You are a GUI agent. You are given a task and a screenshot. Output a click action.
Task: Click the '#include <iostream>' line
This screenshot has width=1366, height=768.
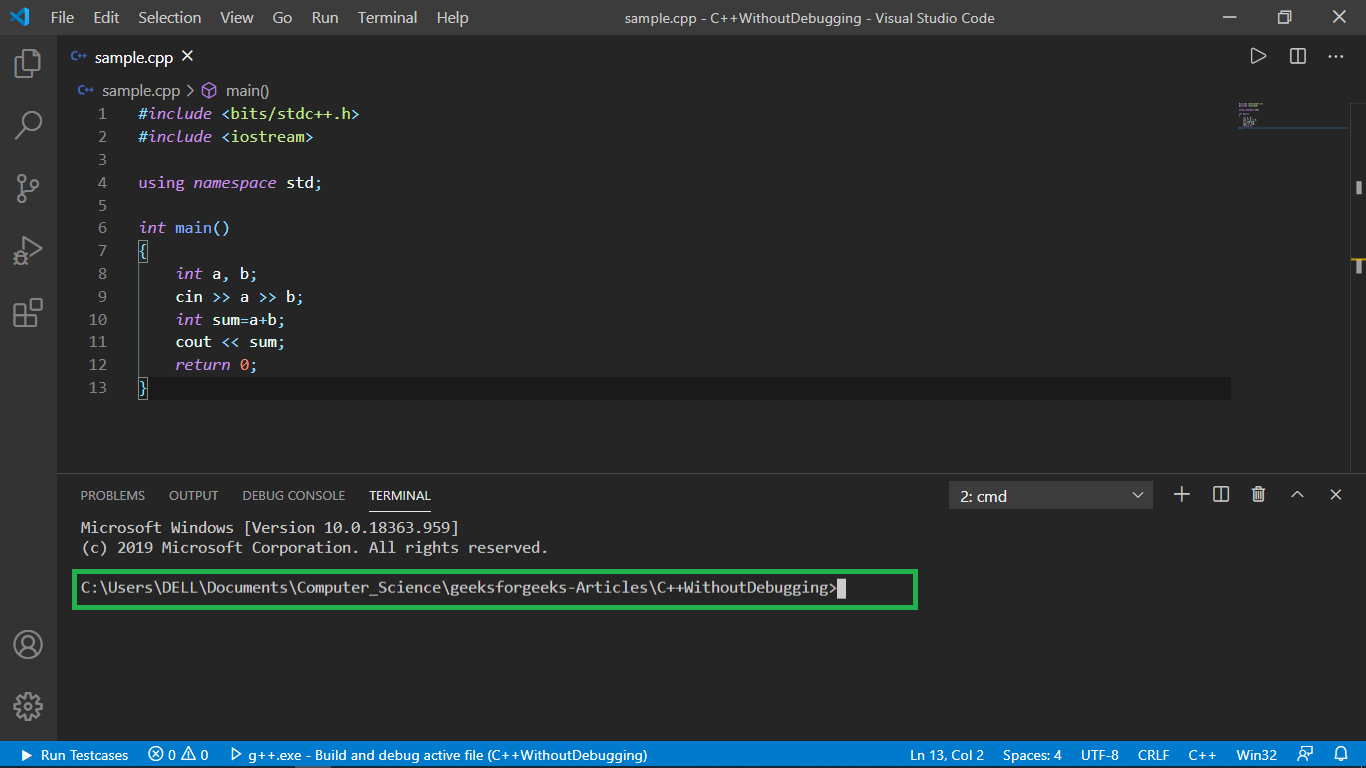coord(226,137)
